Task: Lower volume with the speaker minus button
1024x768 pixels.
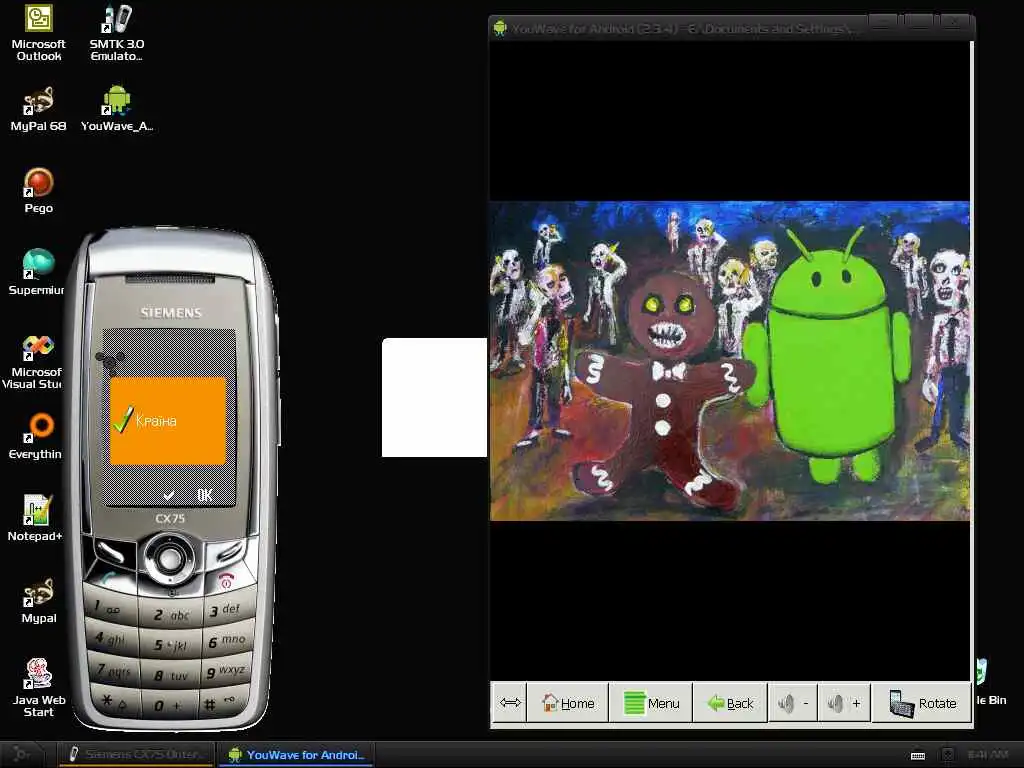Action: pyautogui.click(x=793, y=703)
